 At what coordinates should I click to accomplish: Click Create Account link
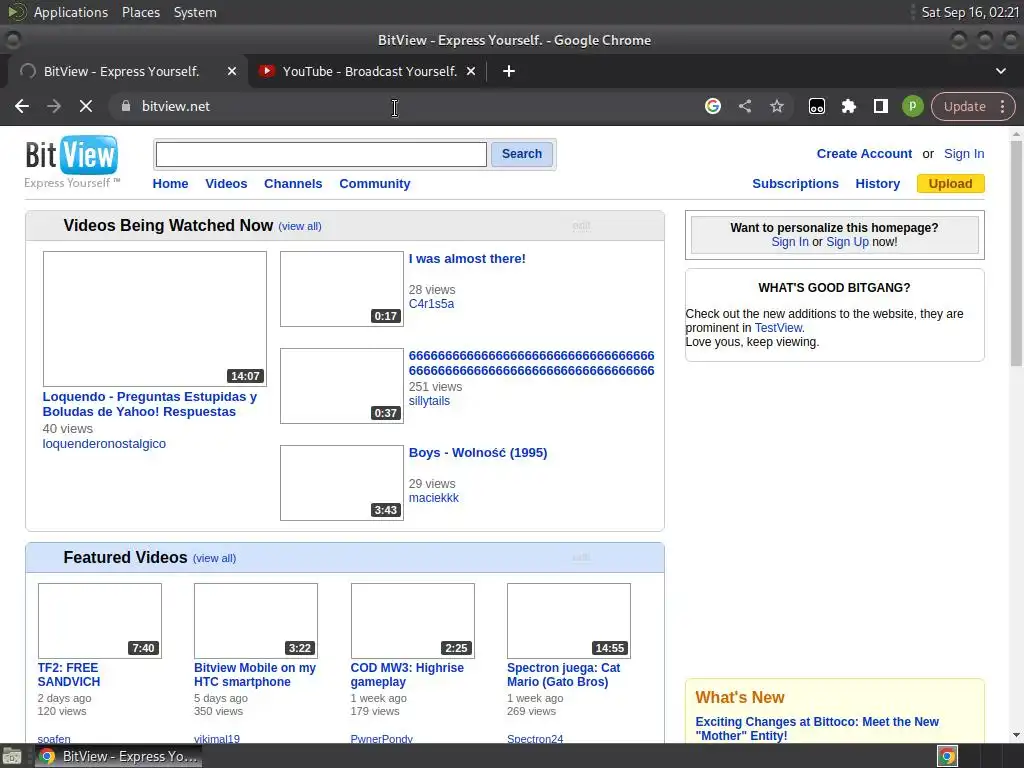click(x=864, y=153)
